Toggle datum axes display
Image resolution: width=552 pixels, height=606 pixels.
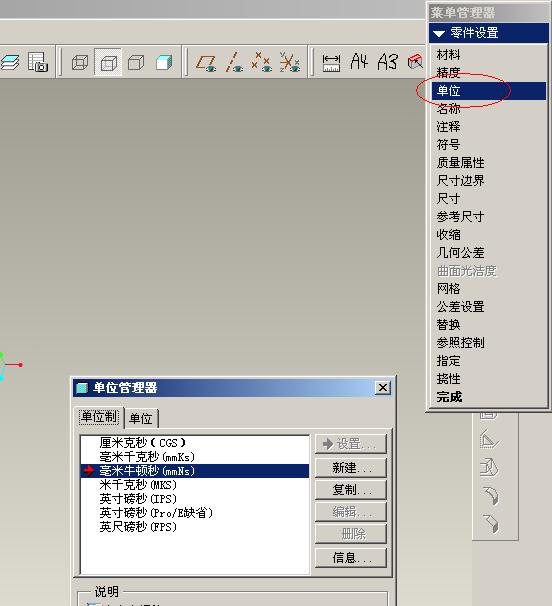coord(234,62)
